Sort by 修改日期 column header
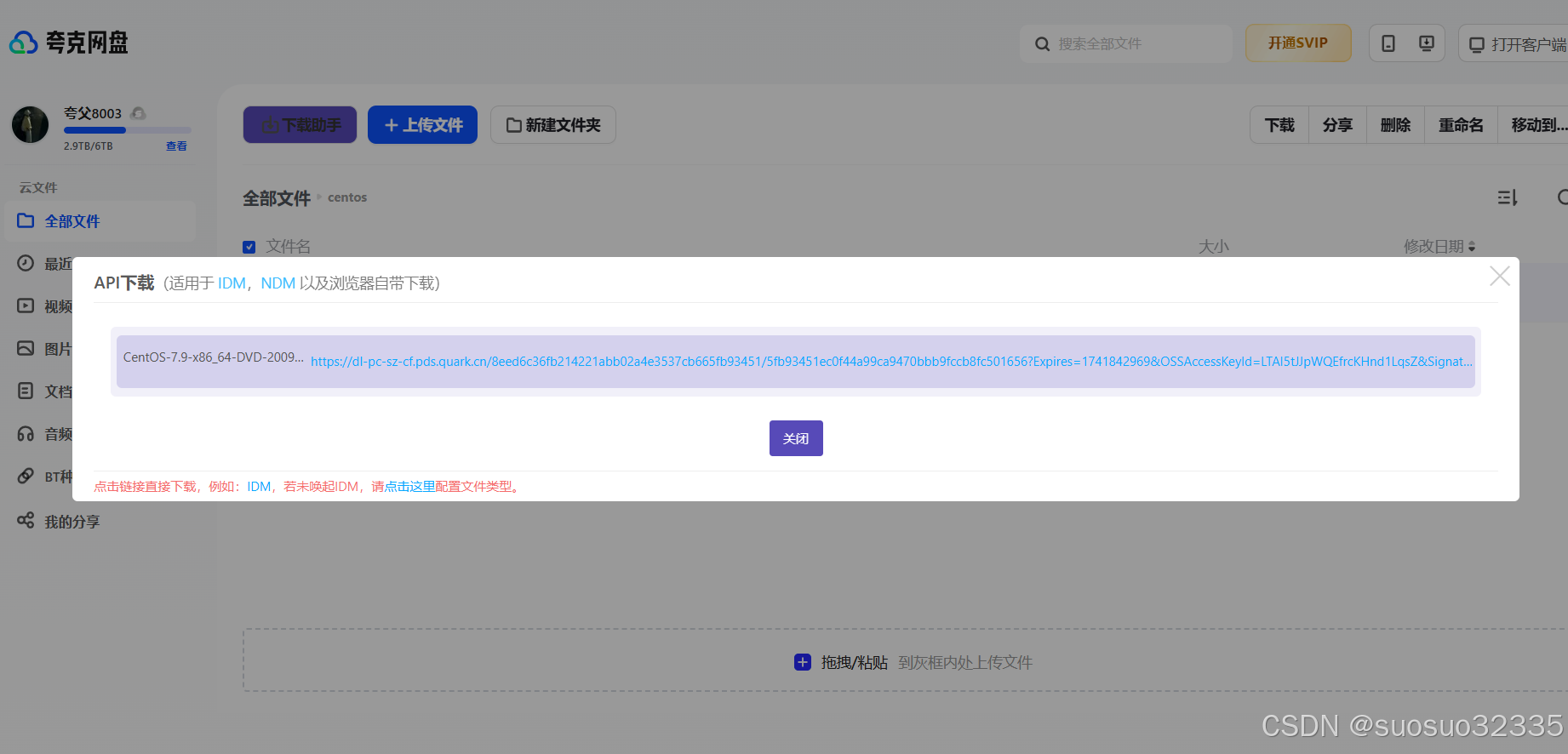The height and width of the screenshot is (754, 1568). tap(1439, 246)
